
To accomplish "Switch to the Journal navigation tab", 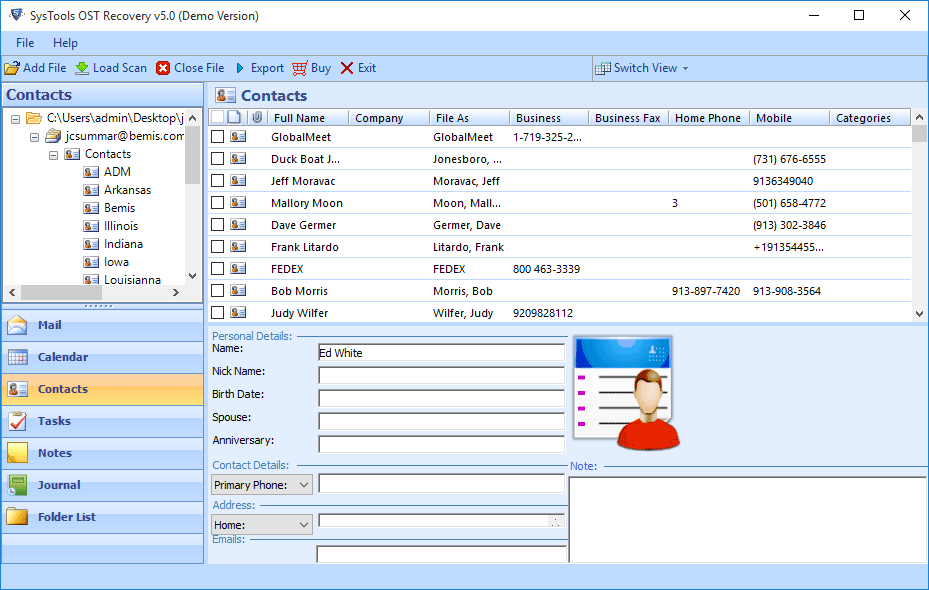I will [x=102, y=485].
